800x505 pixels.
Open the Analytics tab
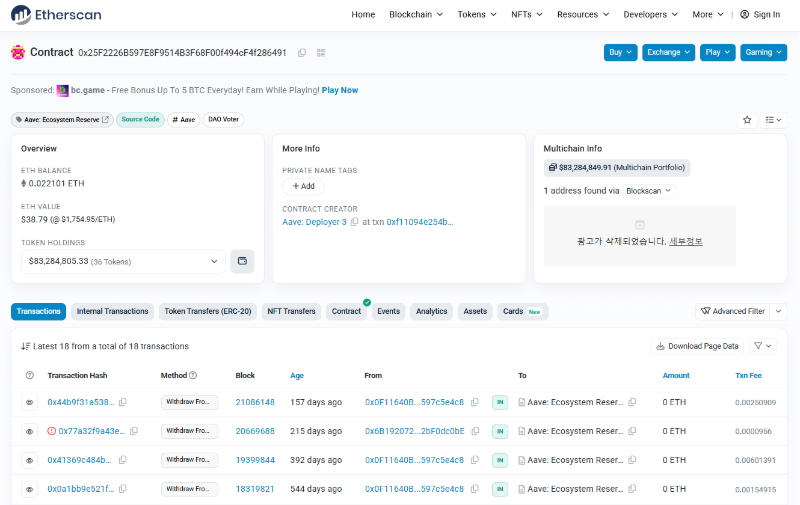[x=431, y=311]
